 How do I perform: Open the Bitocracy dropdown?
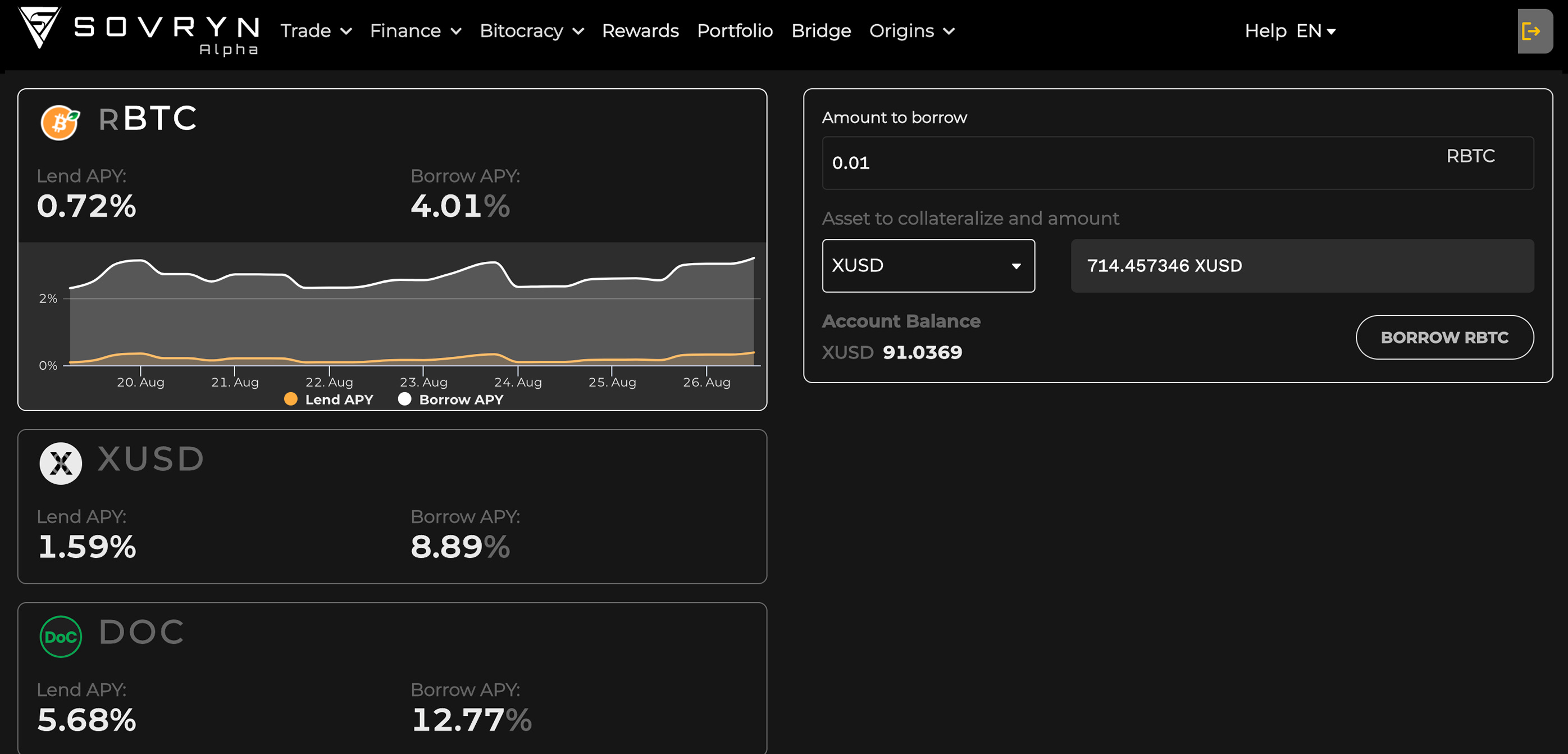click(x=532, y=30)
